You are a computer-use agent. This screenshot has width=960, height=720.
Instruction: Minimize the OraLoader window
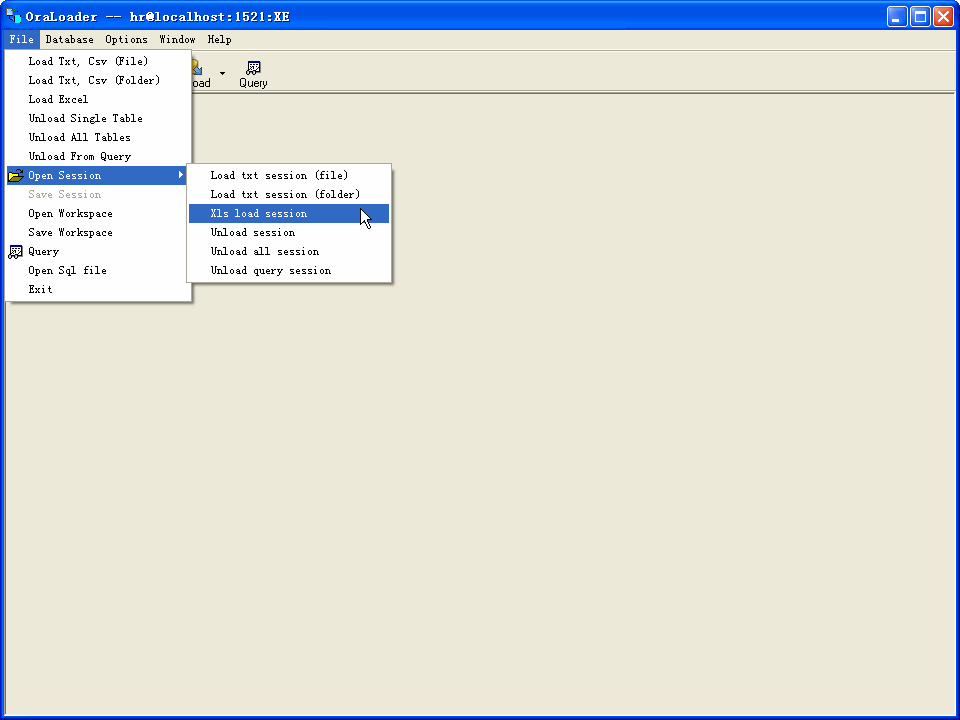(x=897, y=17)
